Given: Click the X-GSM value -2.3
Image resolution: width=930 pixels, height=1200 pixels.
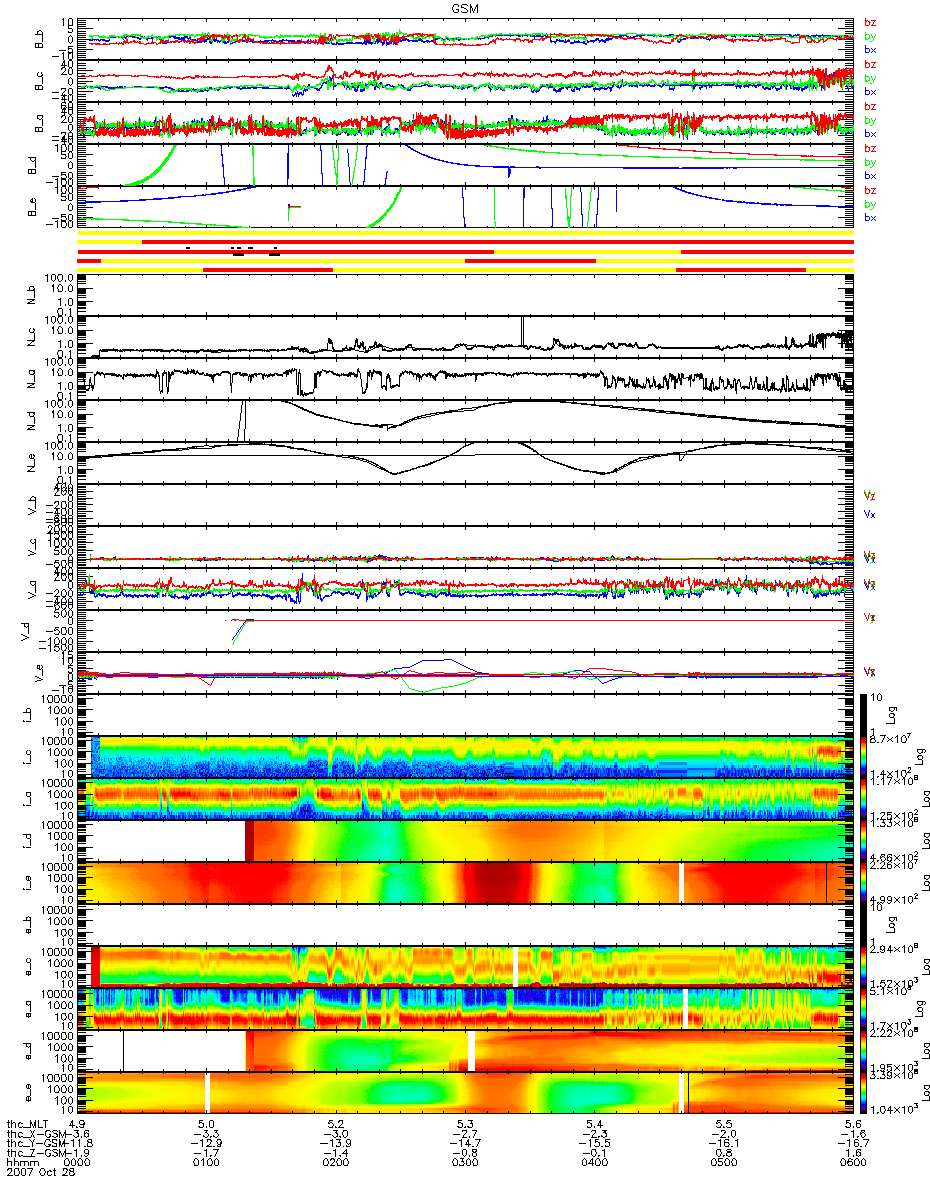Looking at the screenshot, I should 594,1134.
